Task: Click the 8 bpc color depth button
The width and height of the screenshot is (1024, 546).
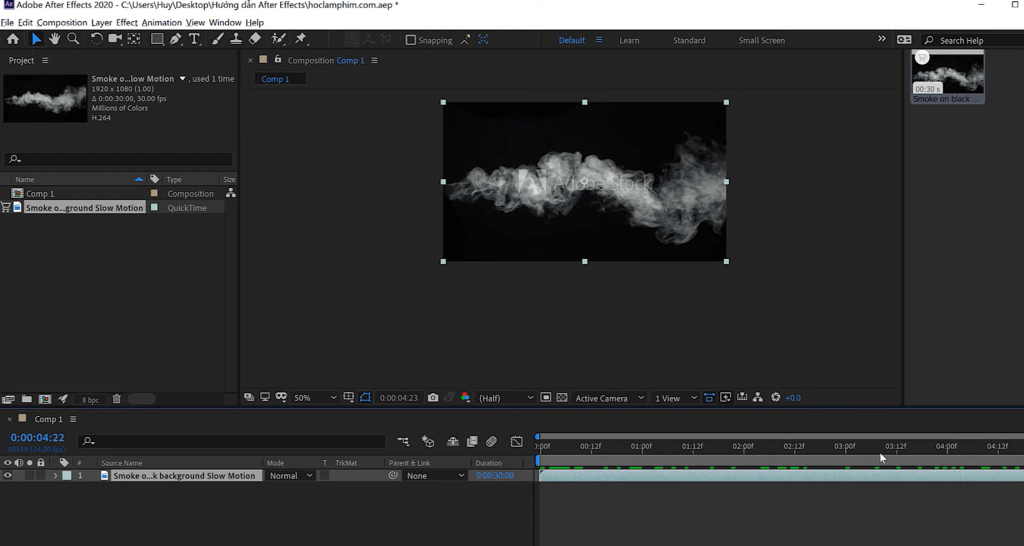Action: click(90, 400)
